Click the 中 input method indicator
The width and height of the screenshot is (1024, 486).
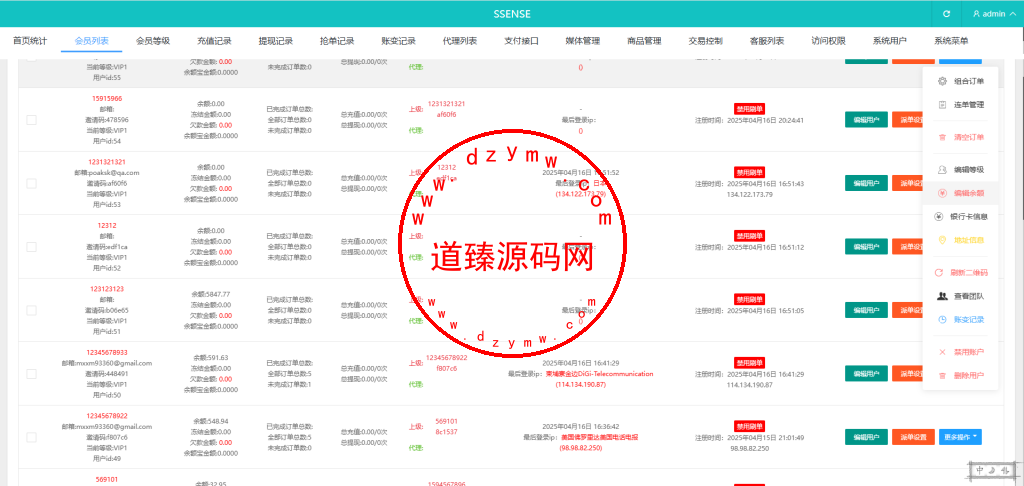[980, 470]
